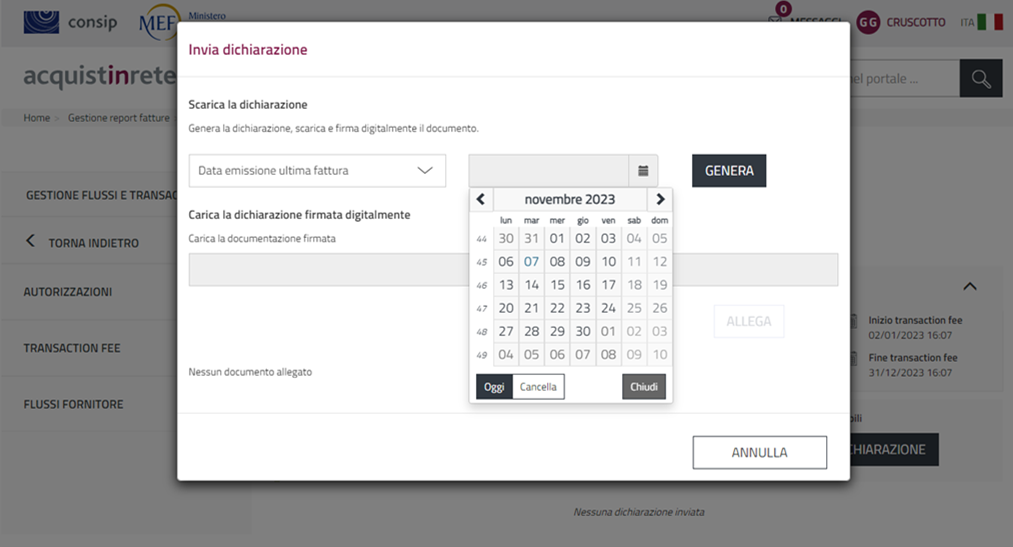Click the back arrow beside Torna Indietro
The image size is (1013, 547).
tap(30, 242)
